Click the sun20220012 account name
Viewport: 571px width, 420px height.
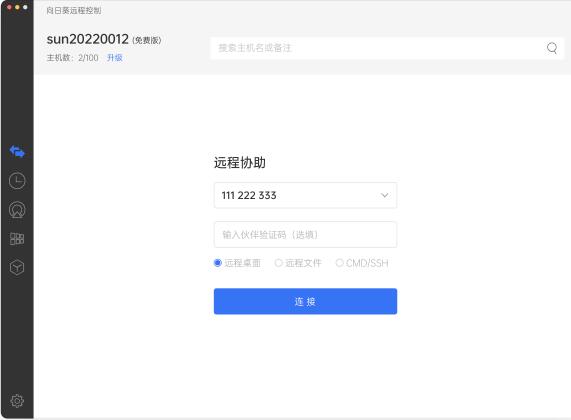[x=87, y=39]
